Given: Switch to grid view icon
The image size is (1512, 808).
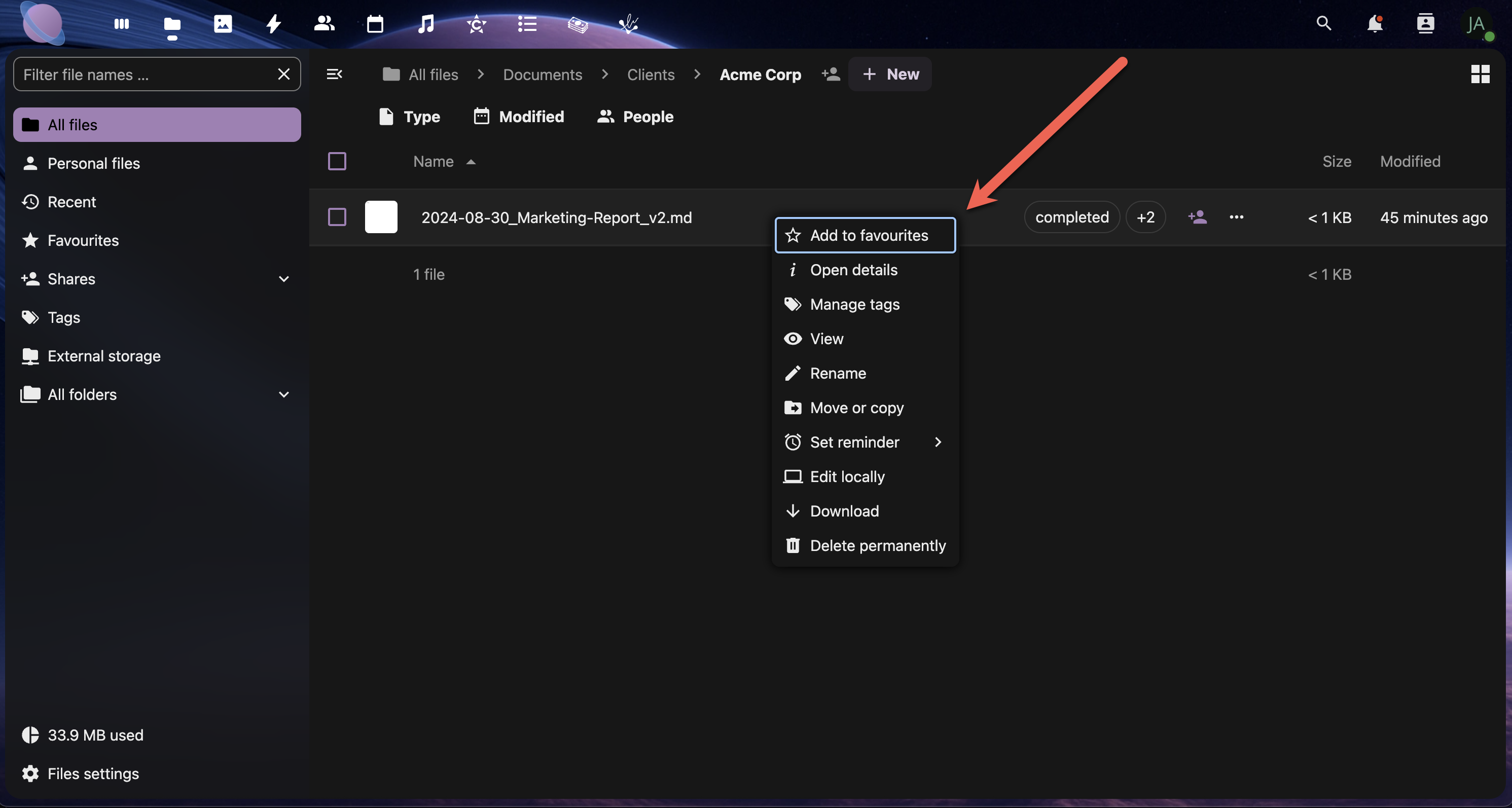Looking at the screenshot, I should (x=1480, y=74).
